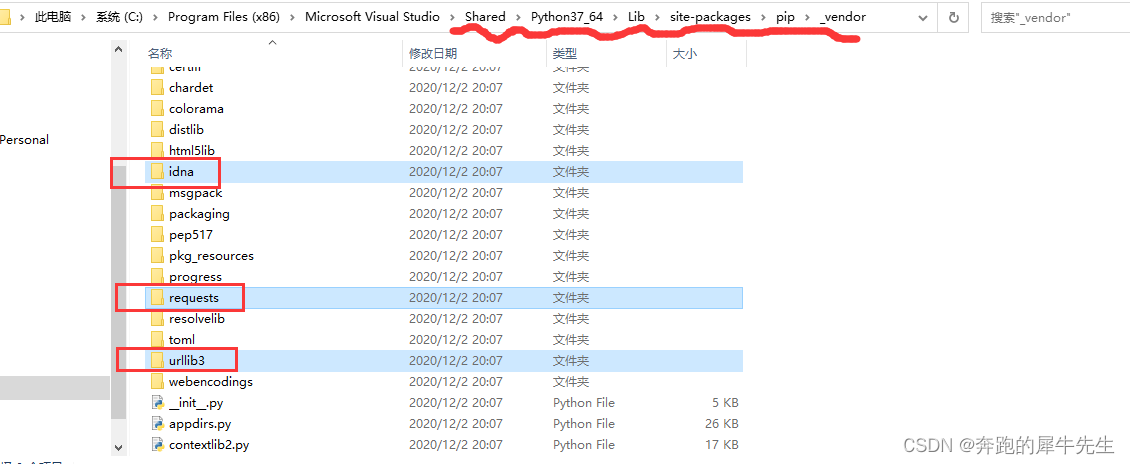Go to site-packages breadcrumb

click(710, 17)
